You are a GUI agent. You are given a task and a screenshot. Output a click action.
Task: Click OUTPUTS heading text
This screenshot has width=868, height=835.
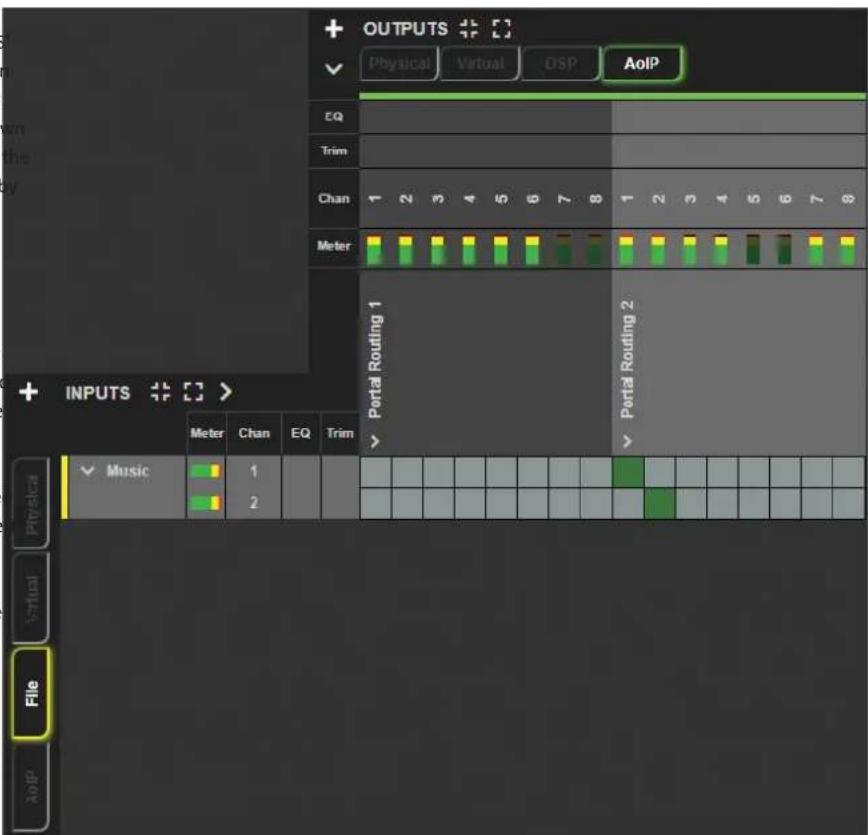coord(406,29)
